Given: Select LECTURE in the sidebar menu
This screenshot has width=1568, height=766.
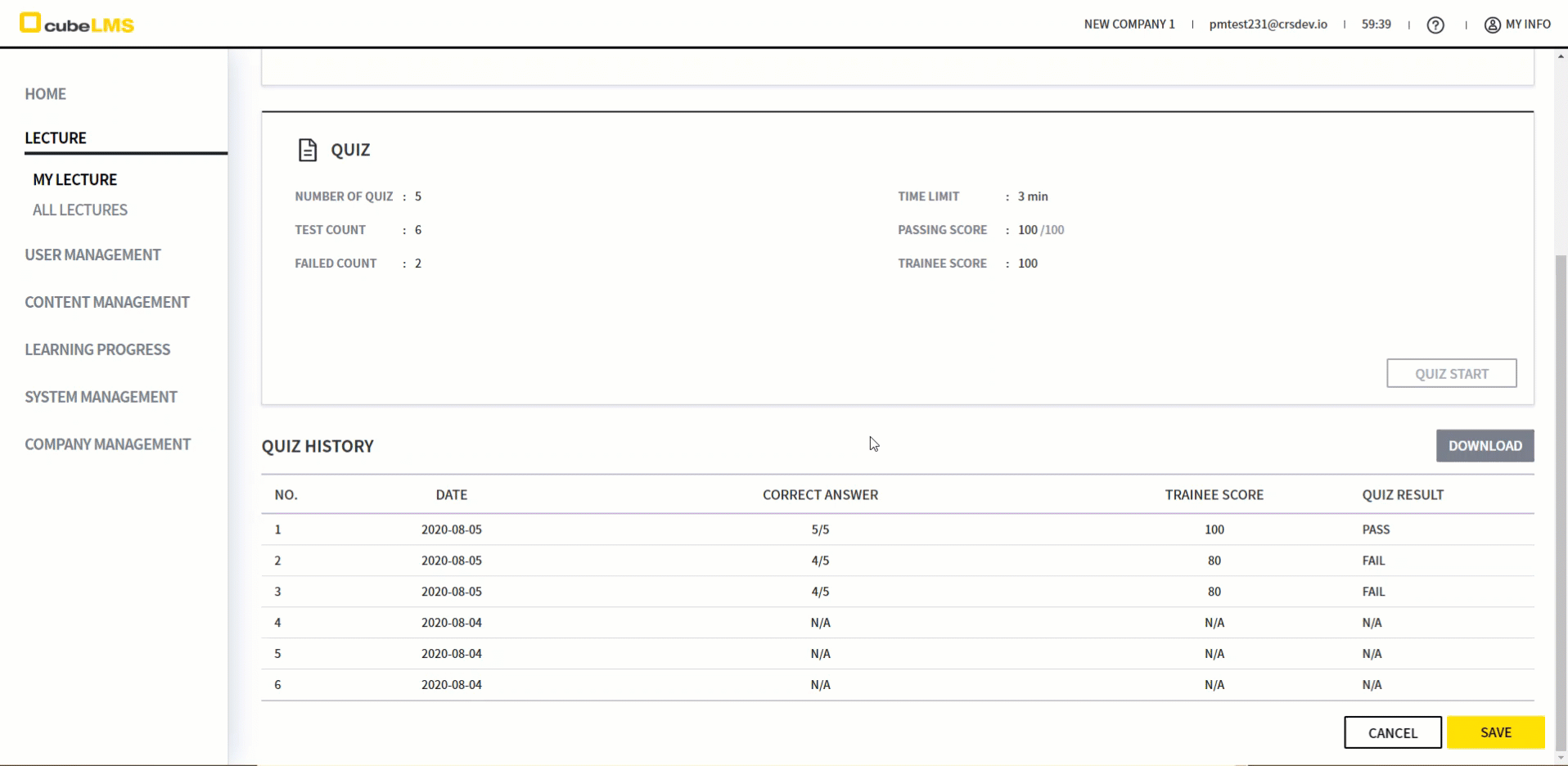Looking at the screenshot, I should pos(56,138).
